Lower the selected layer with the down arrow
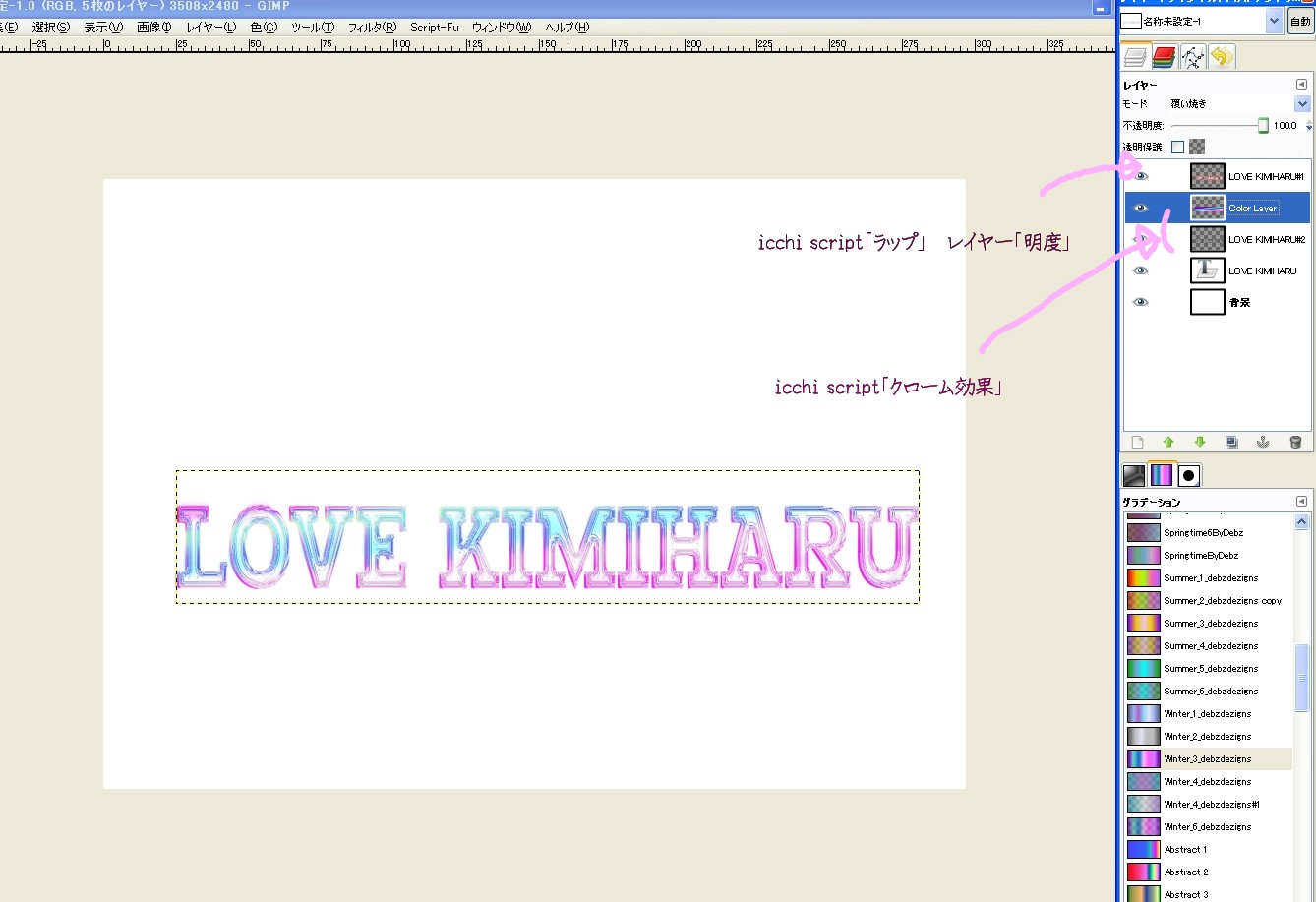This screenshot has width=1316, height=902. point(1200,443)
